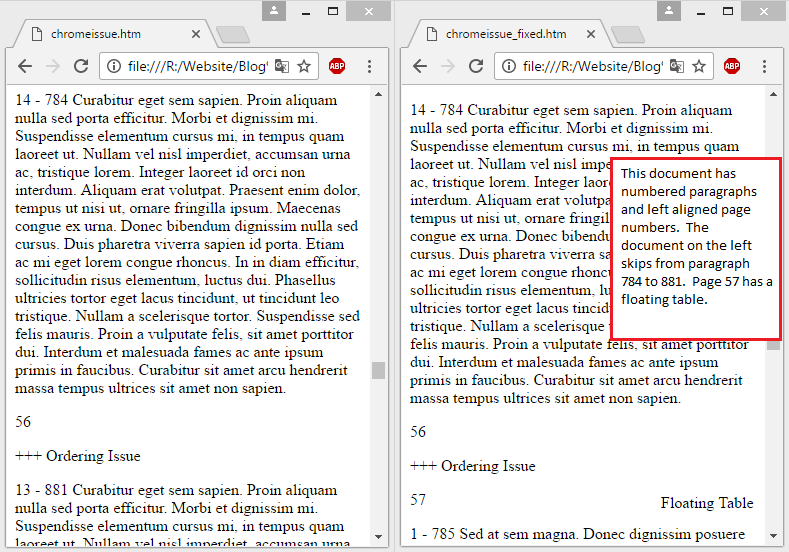Open a new tab in the right window
This screenshot has height=552, width=789.
pyautogui.click(x=627, y=35)
